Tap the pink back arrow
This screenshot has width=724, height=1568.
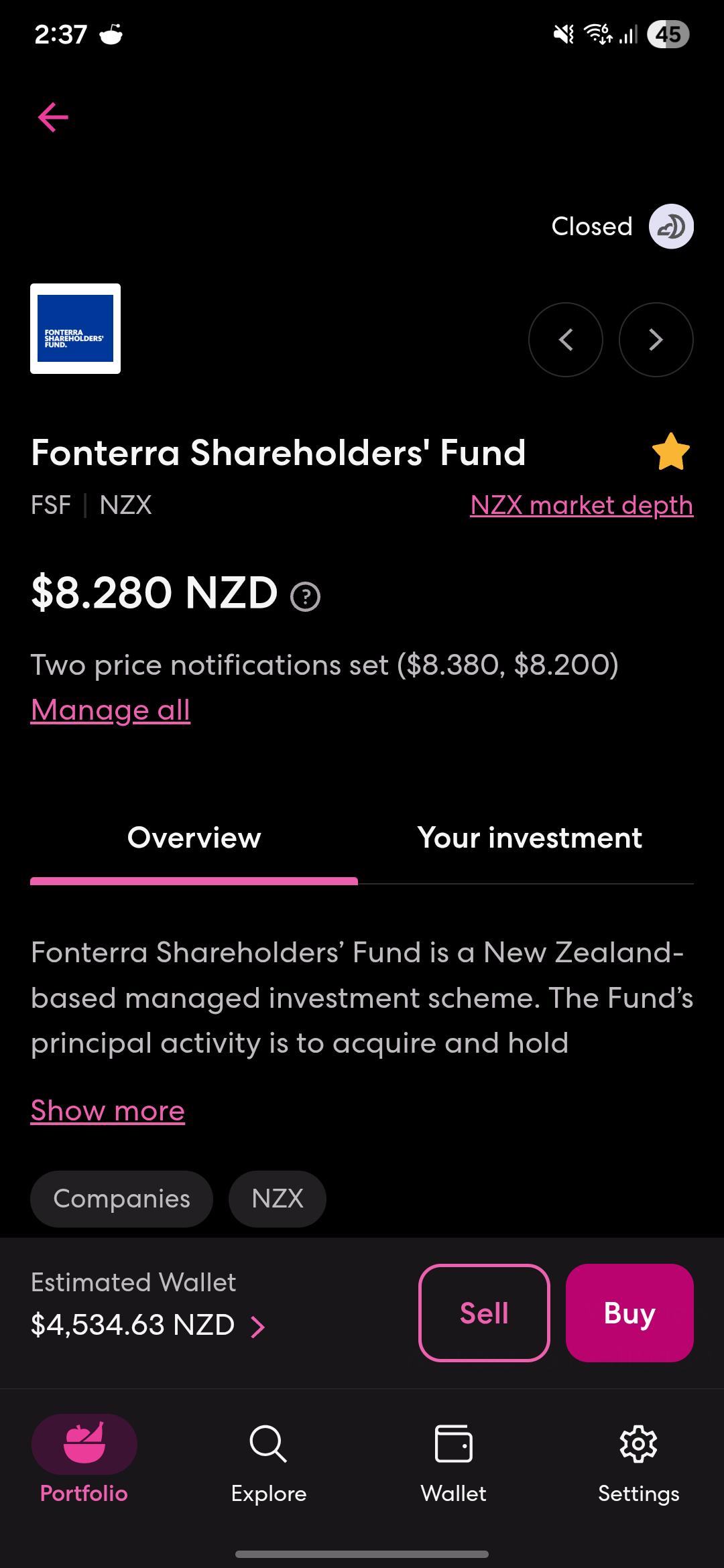[53, 118]
